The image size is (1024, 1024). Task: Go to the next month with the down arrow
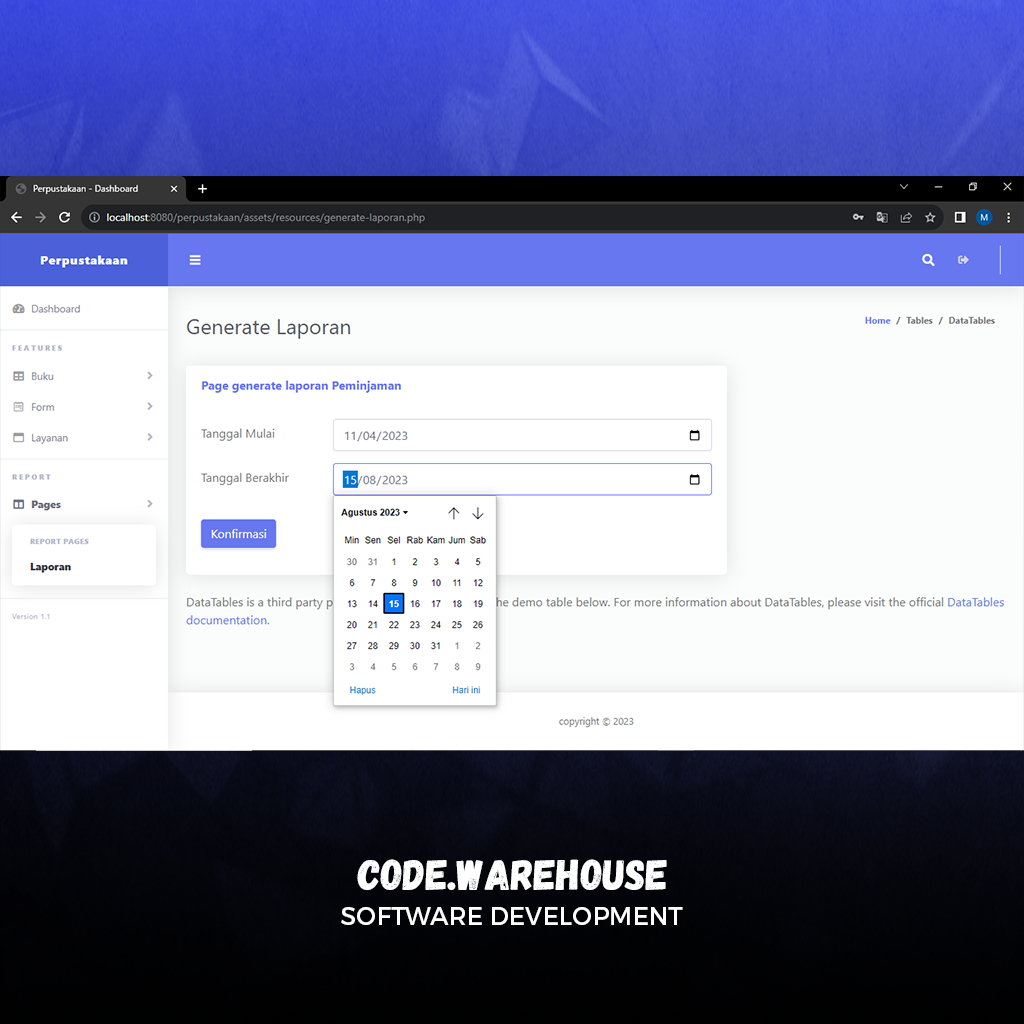(x=478, y=513)
